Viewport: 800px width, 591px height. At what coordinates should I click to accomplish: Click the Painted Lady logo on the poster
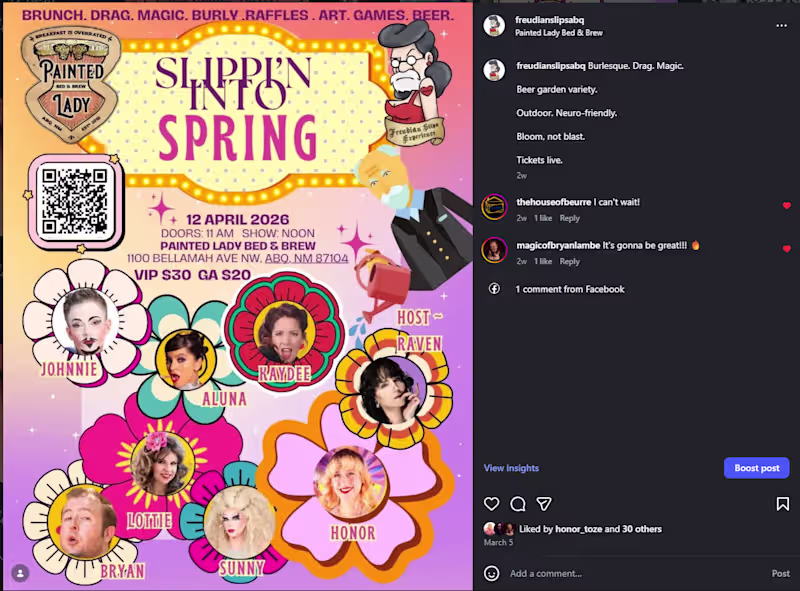click(x=71, y=84)
